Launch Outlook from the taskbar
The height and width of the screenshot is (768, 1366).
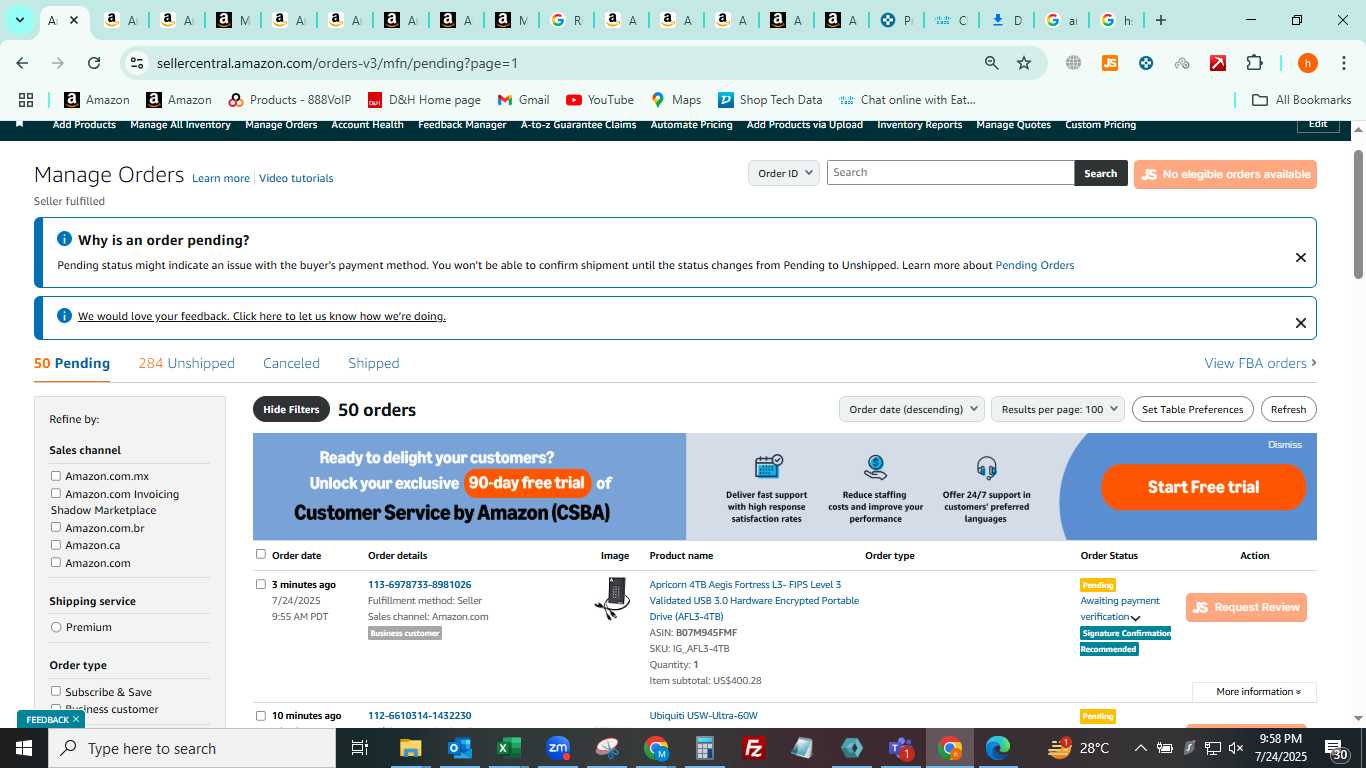[x=460, y=748]
